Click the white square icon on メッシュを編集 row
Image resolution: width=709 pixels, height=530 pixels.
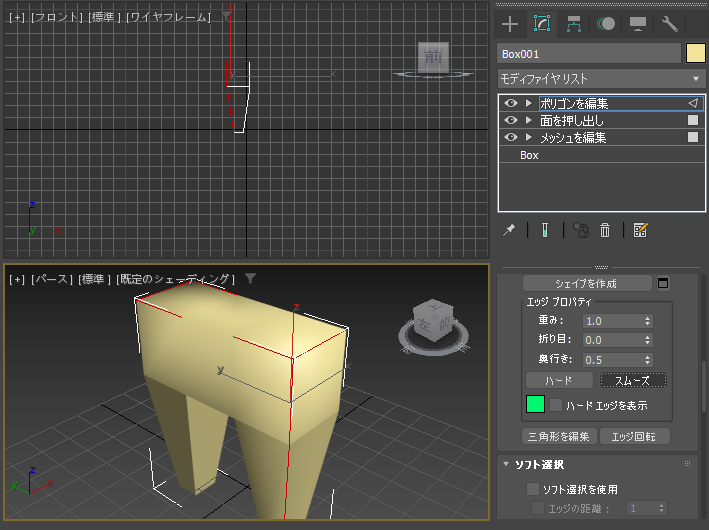click(x=693, y=137)
